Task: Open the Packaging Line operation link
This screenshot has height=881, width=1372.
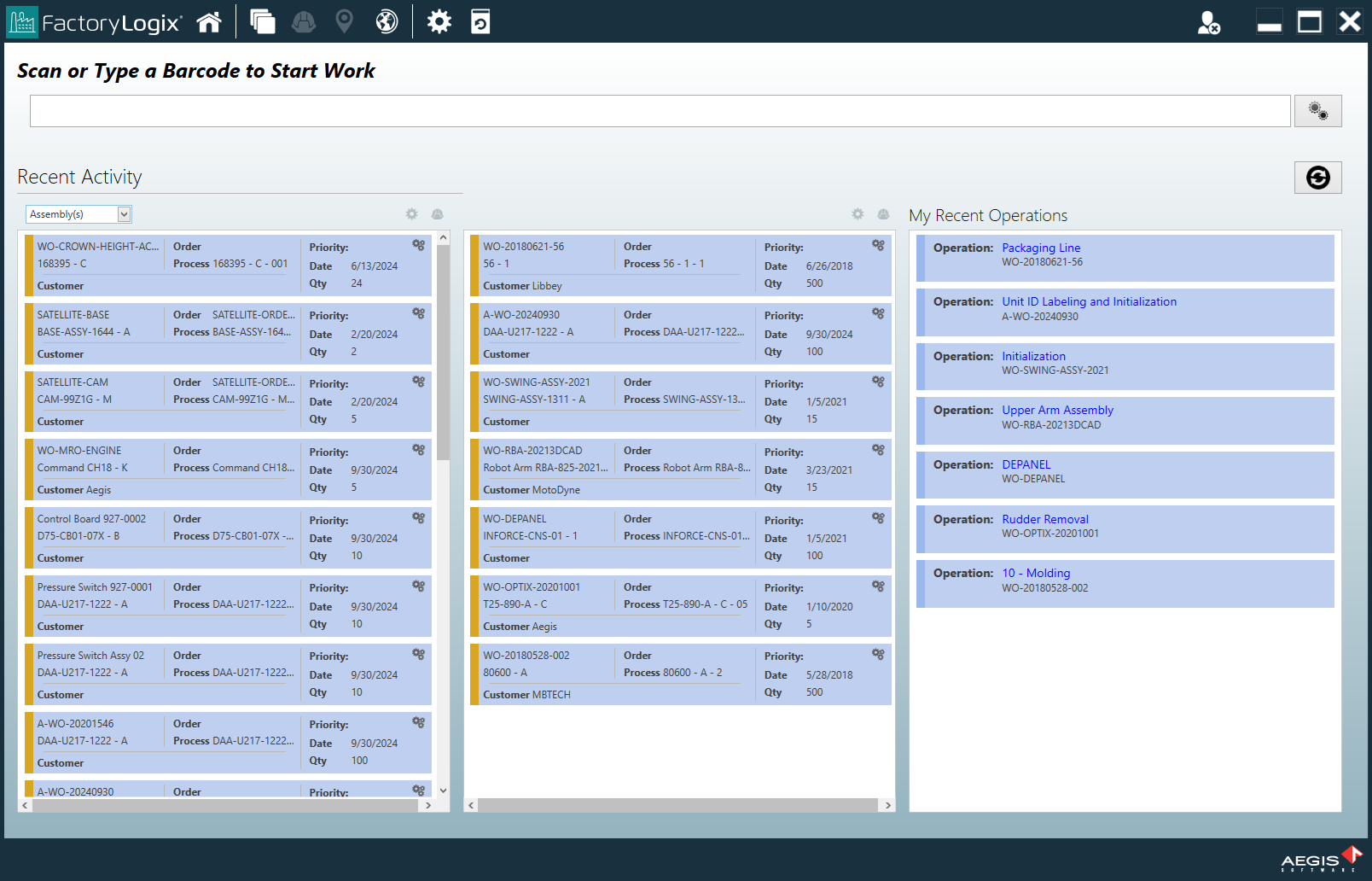Action: coord(1040,248)
